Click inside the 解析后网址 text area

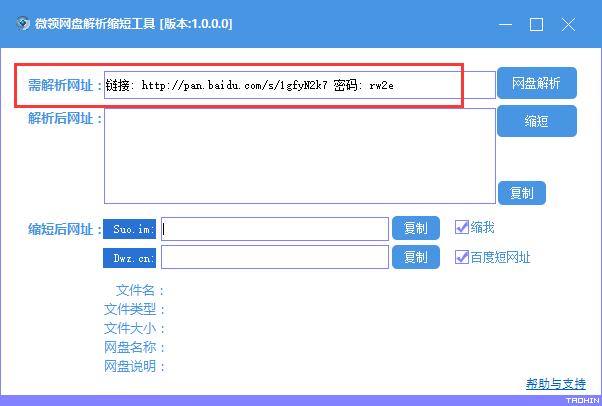coord(299,156)
